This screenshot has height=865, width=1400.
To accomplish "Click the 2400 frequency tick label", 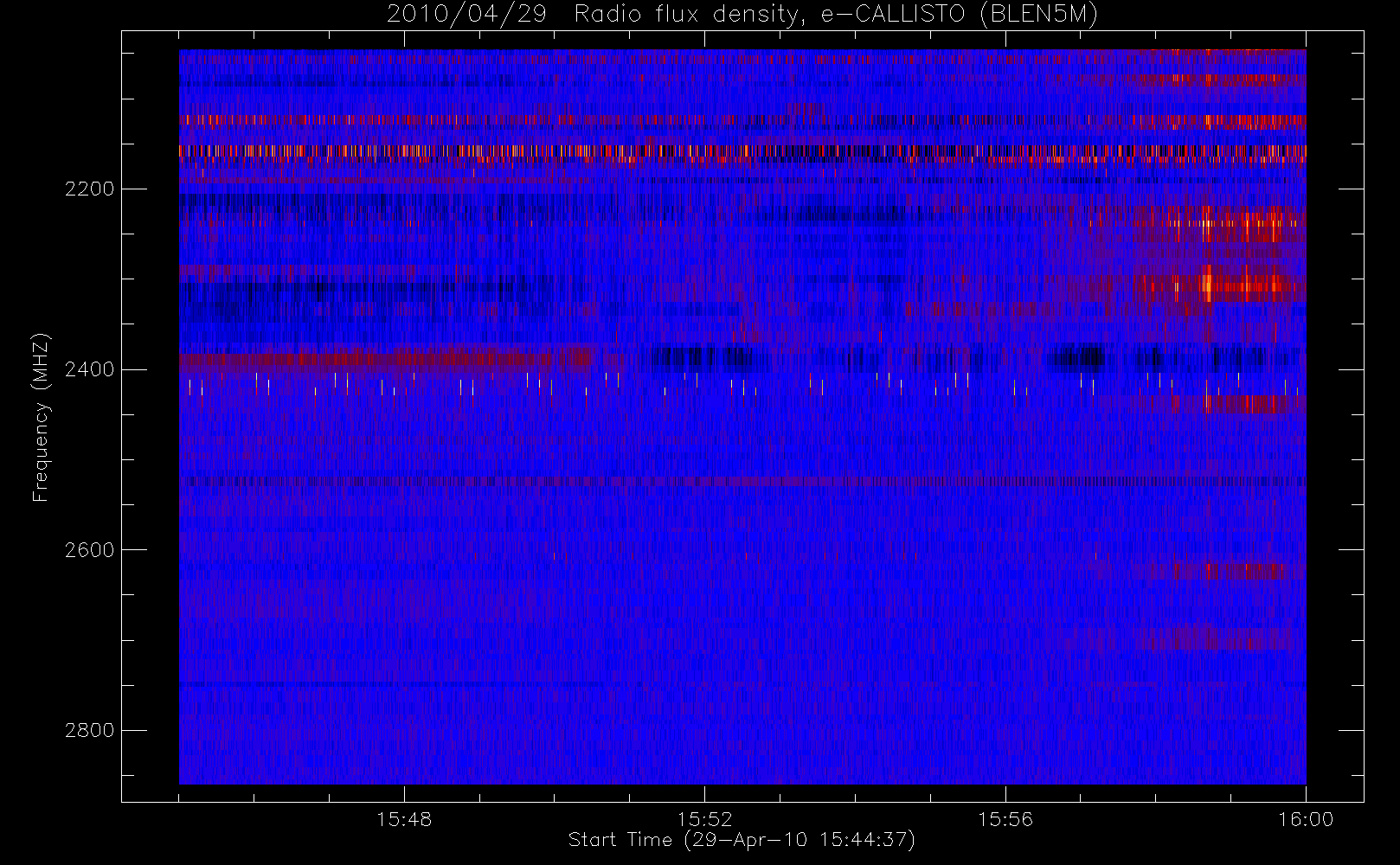I will point(89,369).
